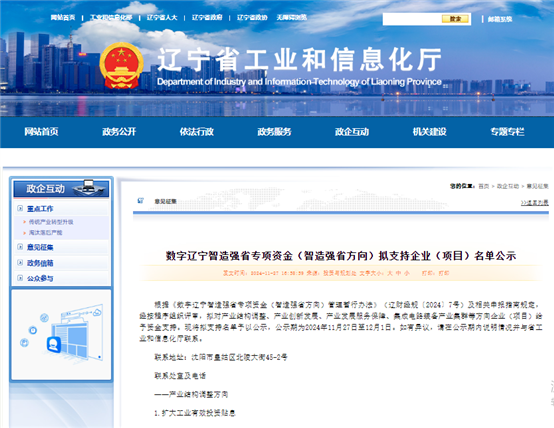Open the 工业和信息化部 top link
Image resolution: width=554 pixels, height=428 pixels.
(111, 17)
